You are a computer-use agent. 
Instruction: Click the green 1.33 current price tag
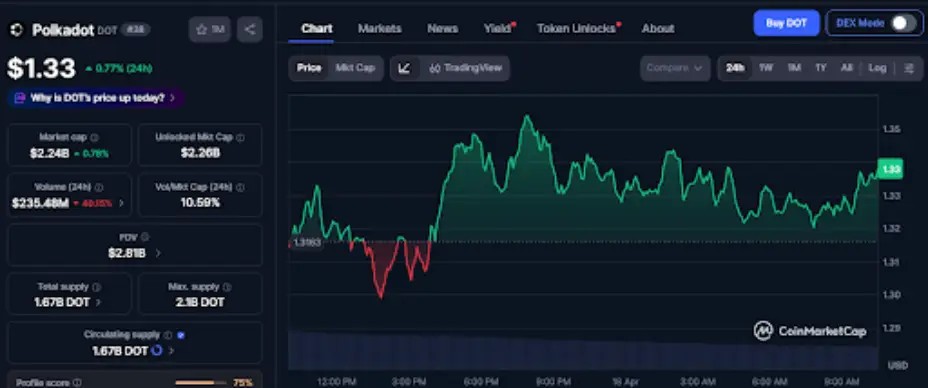click(x=890, y=169)
